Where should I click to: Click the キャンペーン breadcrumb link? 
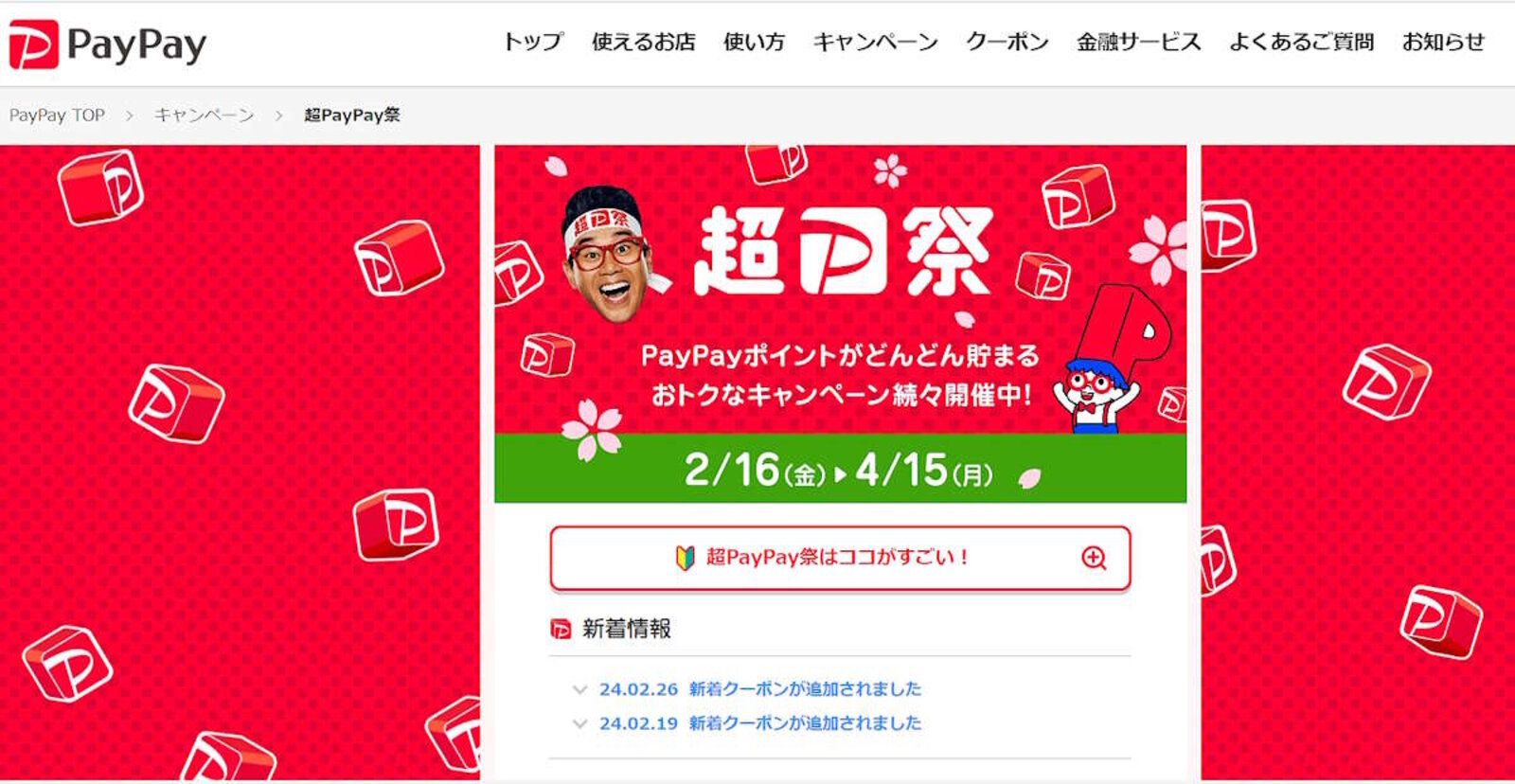click(205, 116)
